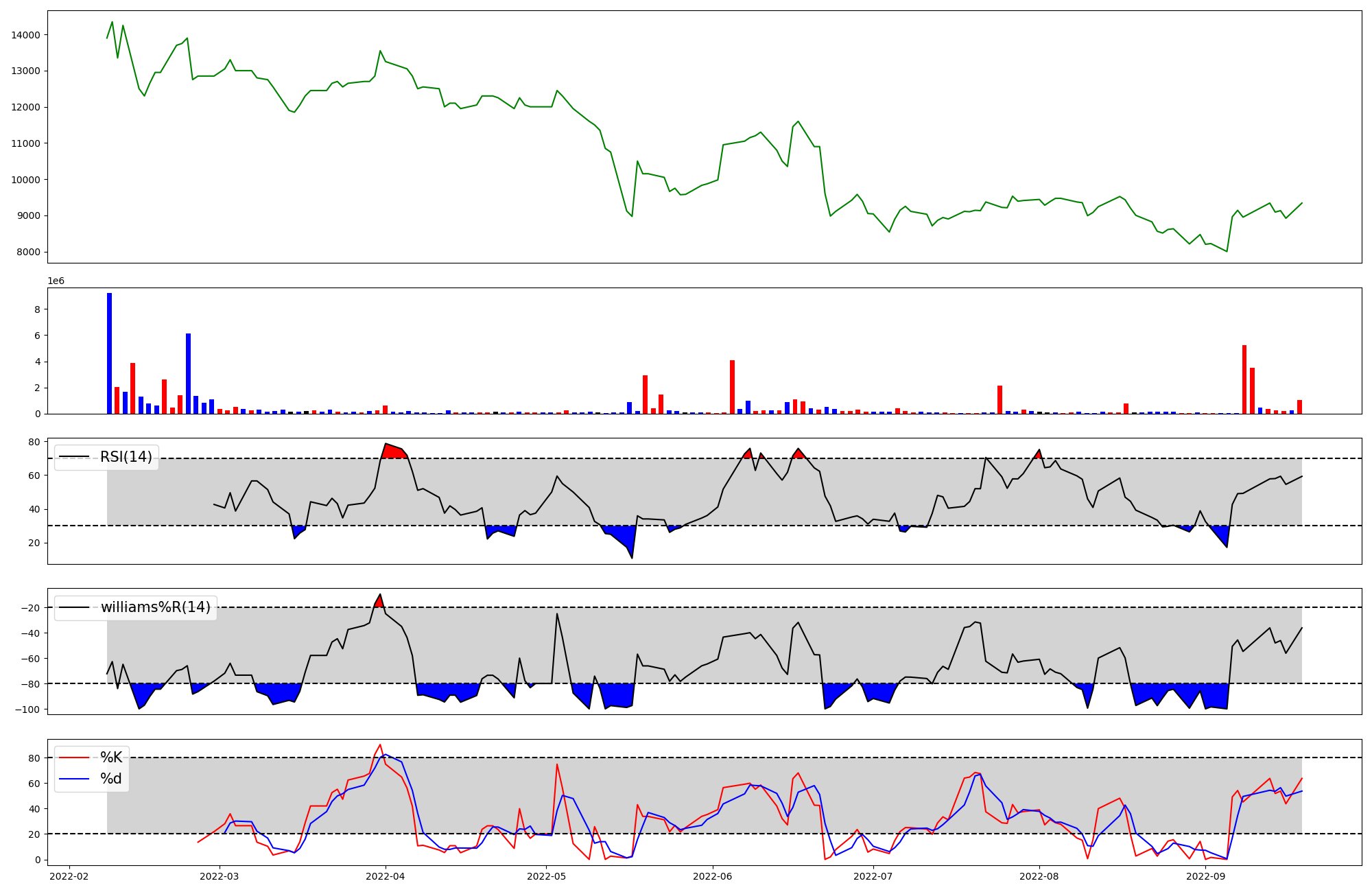Screen dimensions: 1372x892
Task: Click the %d legend label
Action: [x=111, y=779]
